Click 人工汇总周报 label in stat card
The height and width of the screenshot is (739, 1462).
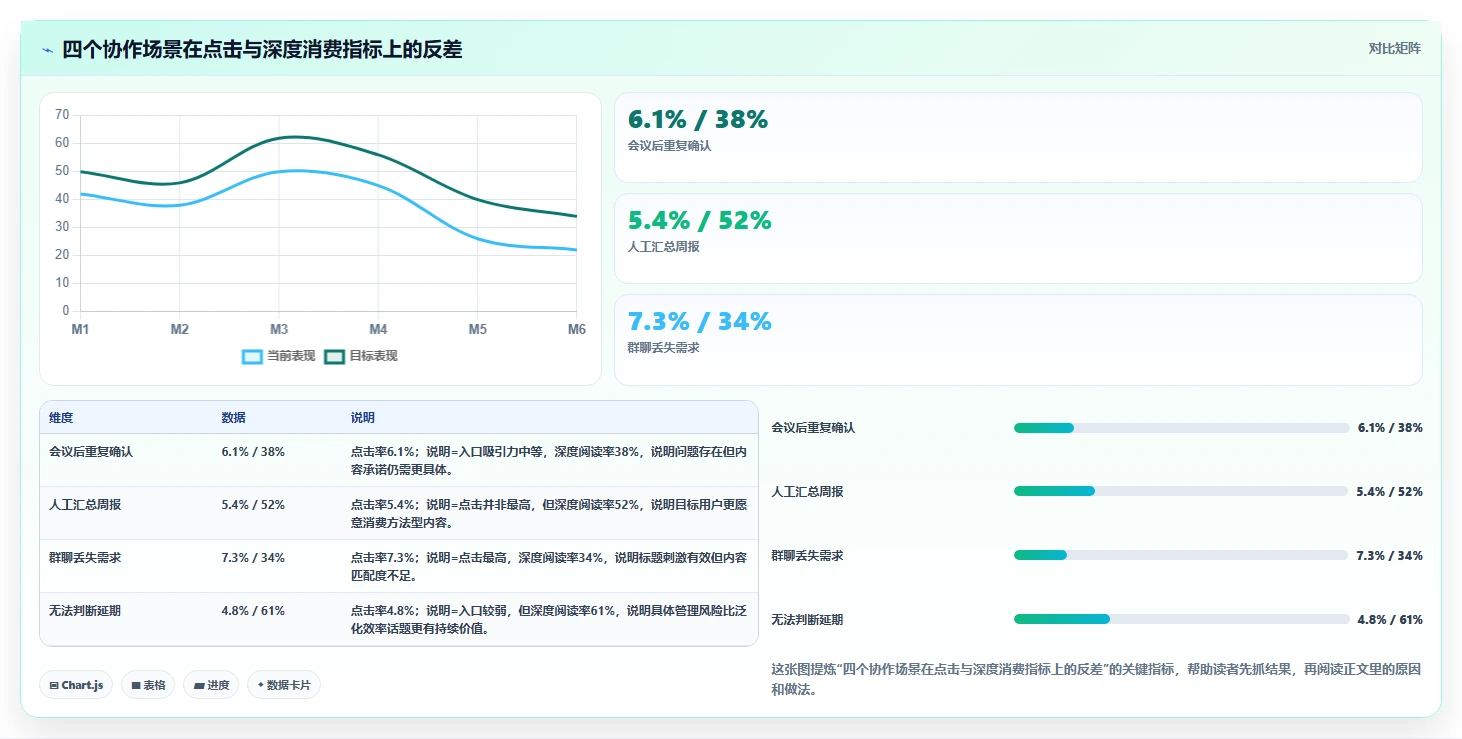click(663, 247)
